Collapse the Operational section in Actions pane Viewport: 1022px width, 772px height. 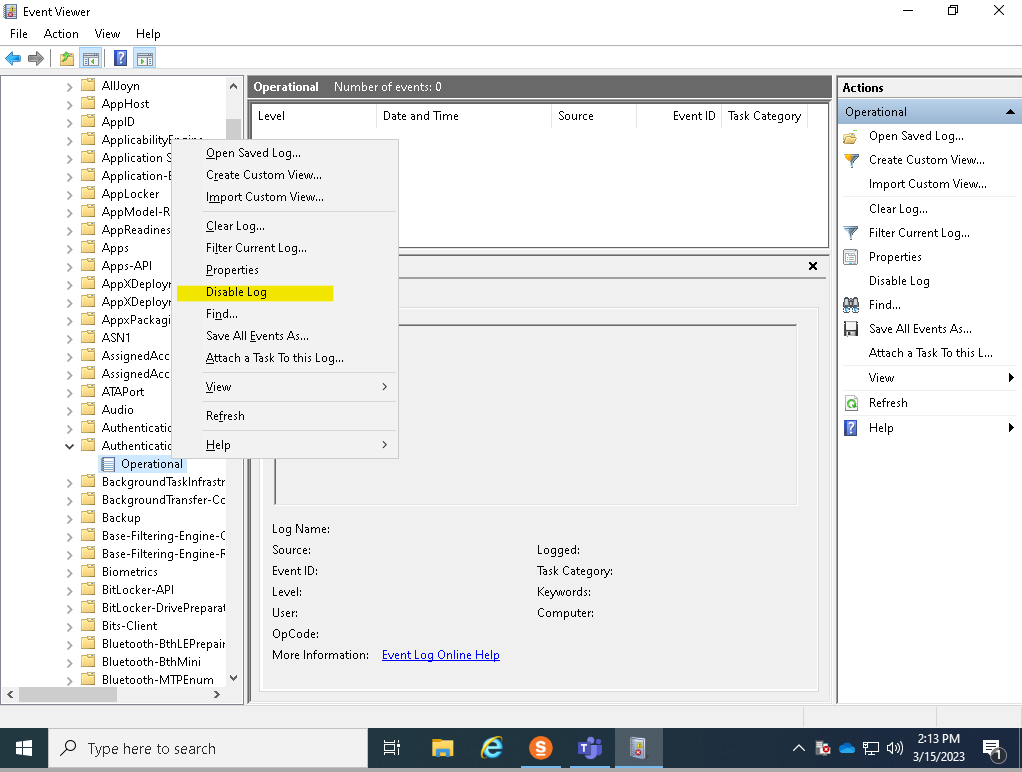click(1008, 111)
